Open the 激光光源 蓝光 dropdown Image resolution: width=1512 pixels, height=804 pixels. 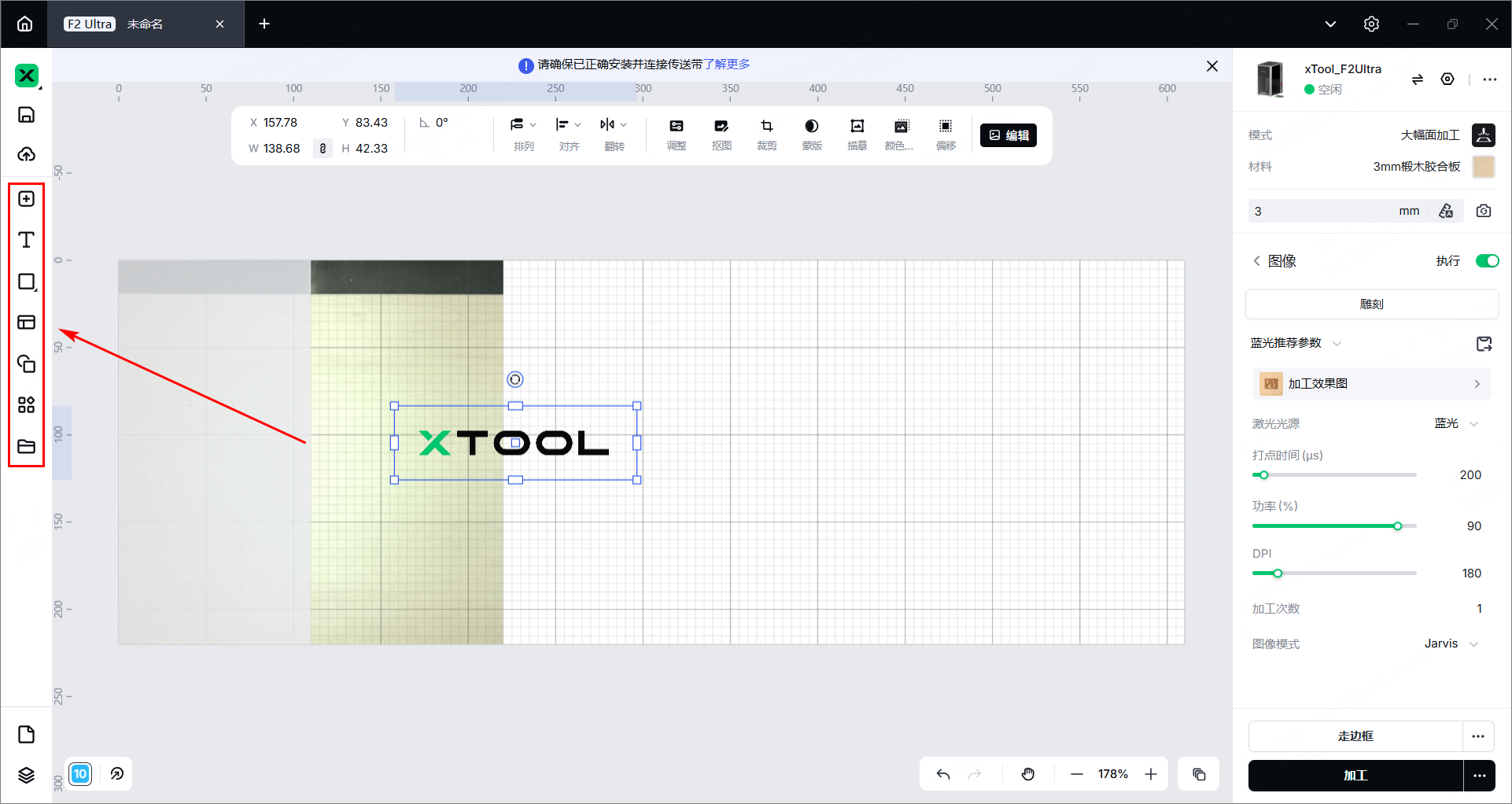(x=1455, y=423)
